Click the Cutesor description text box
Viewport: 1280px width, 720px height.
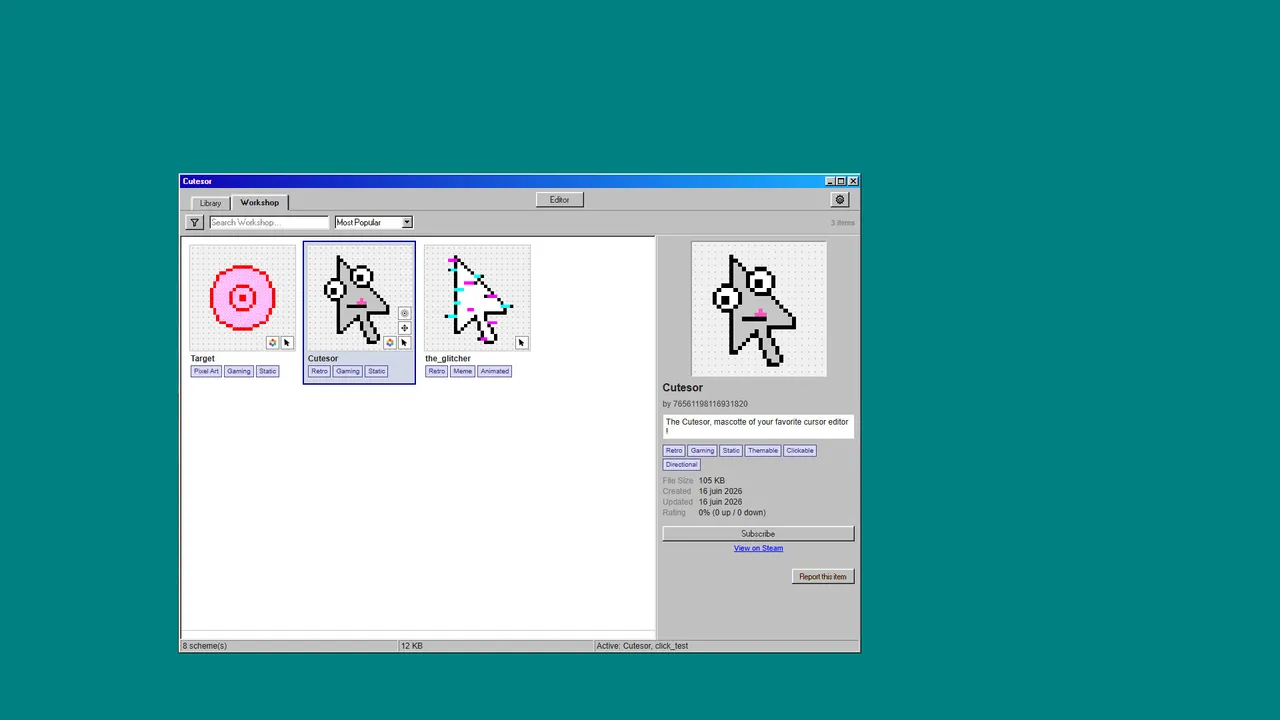coord(758,426)
